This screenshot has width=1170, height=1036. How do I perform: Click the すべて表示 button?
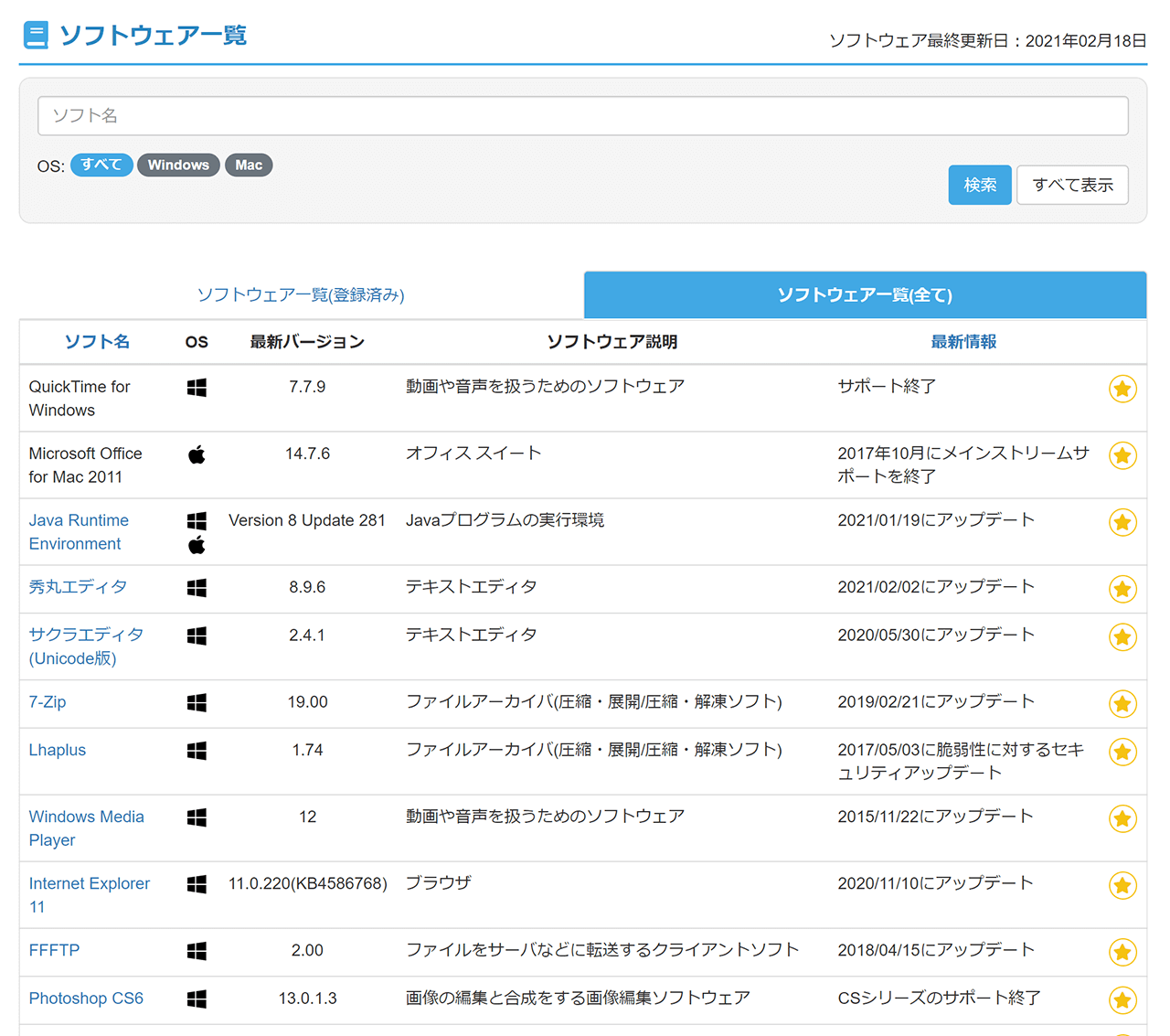coord(1073,185)
